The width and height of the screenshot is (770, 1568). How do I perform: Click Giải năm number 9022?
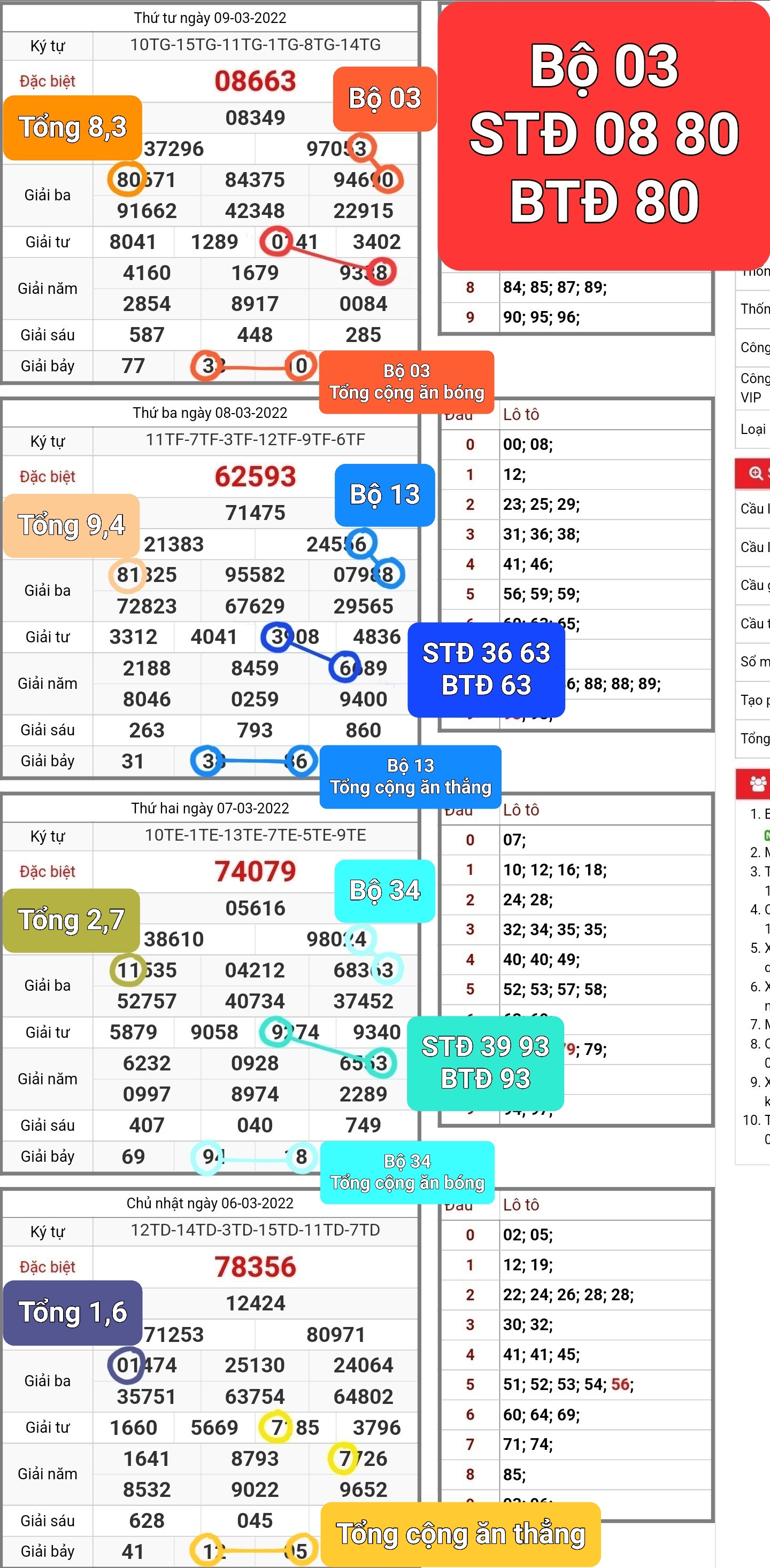pyautogui.click(x=255, y=1489)
